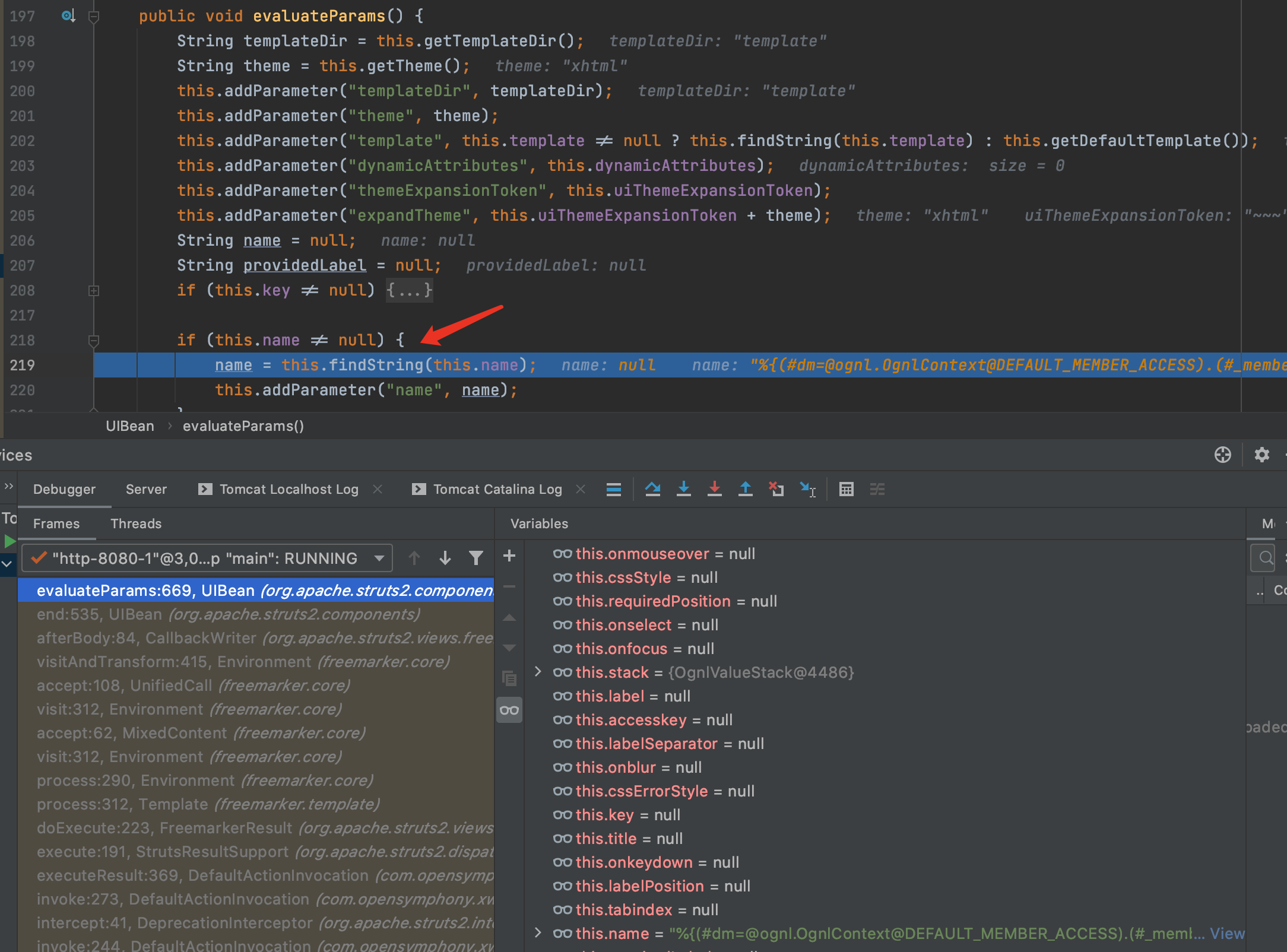Select the Frames tab

point(56,523)
